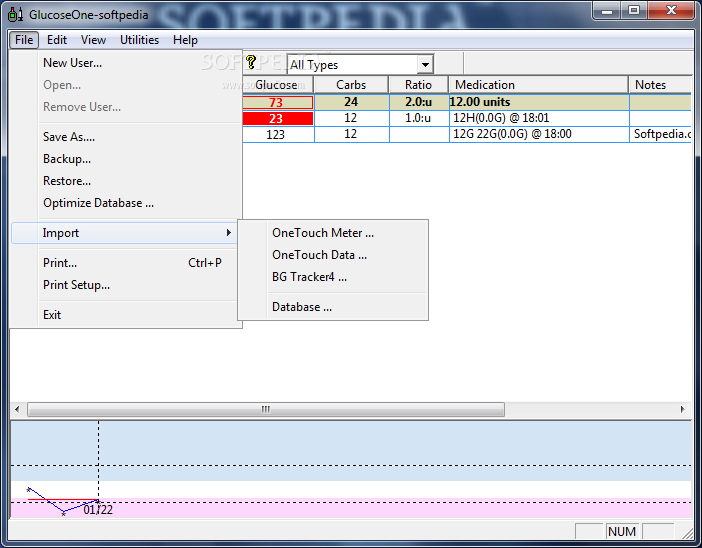This screenshot has height=548, width=702.
Task: Select glucose cell with value 73
Action: tap(278, 102)
